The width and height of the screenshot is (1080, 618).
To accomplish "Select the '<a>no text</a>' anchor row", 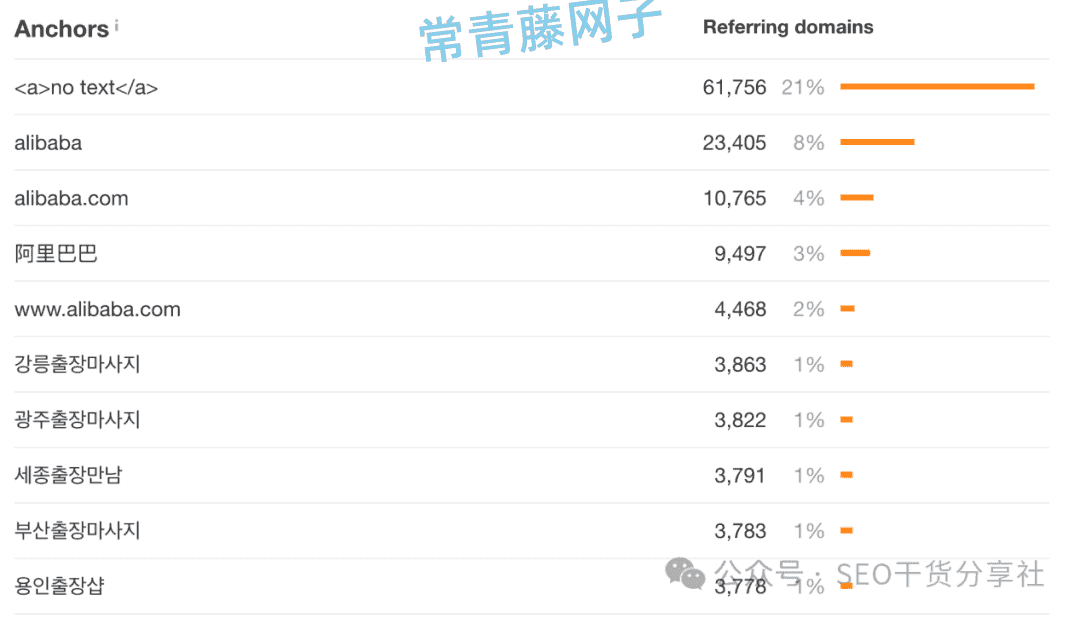I will click(x=86, y=88).
